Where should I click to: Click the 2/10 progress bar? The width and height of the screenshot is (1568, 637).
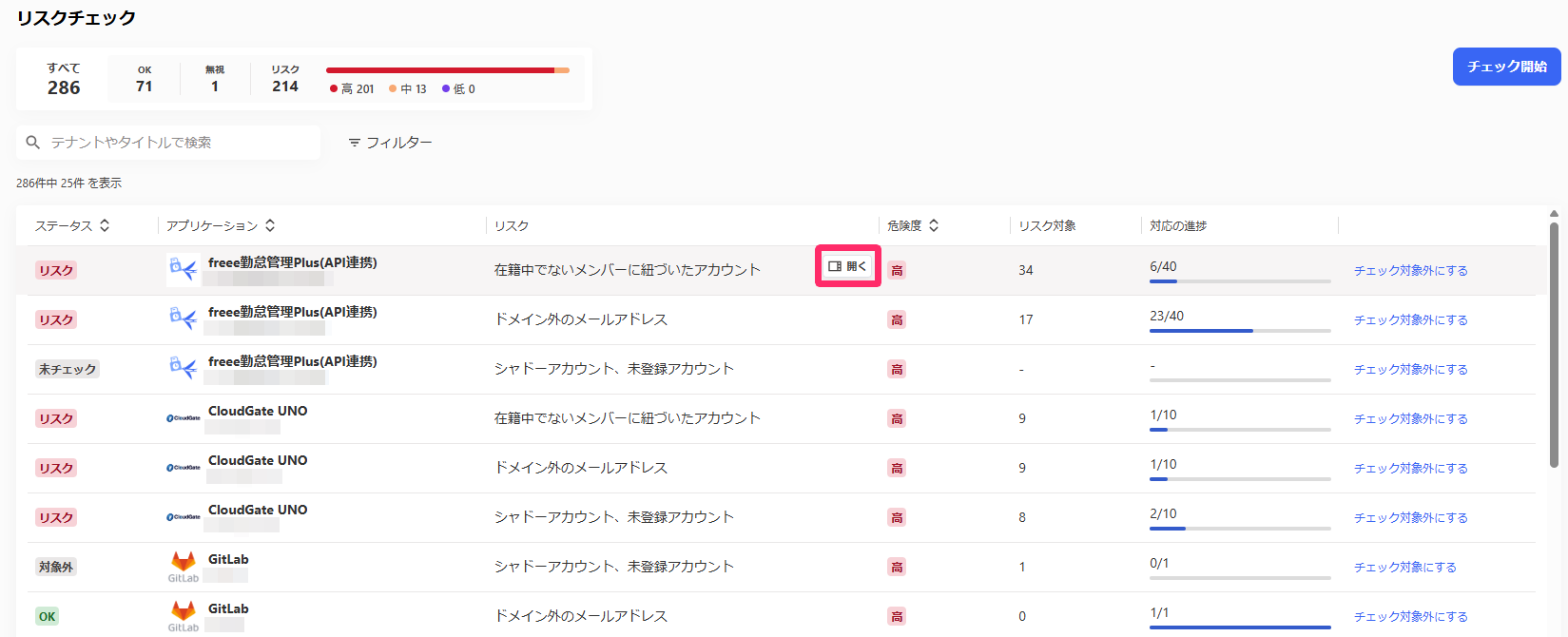(1240, 529)
